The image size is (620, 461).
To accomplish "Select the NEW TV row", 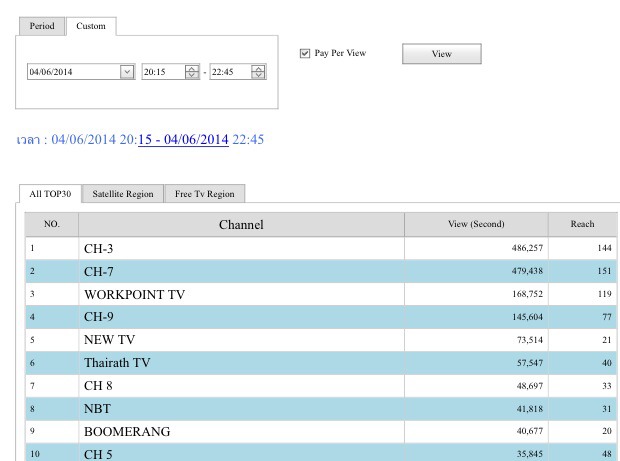I will (321, 340).
